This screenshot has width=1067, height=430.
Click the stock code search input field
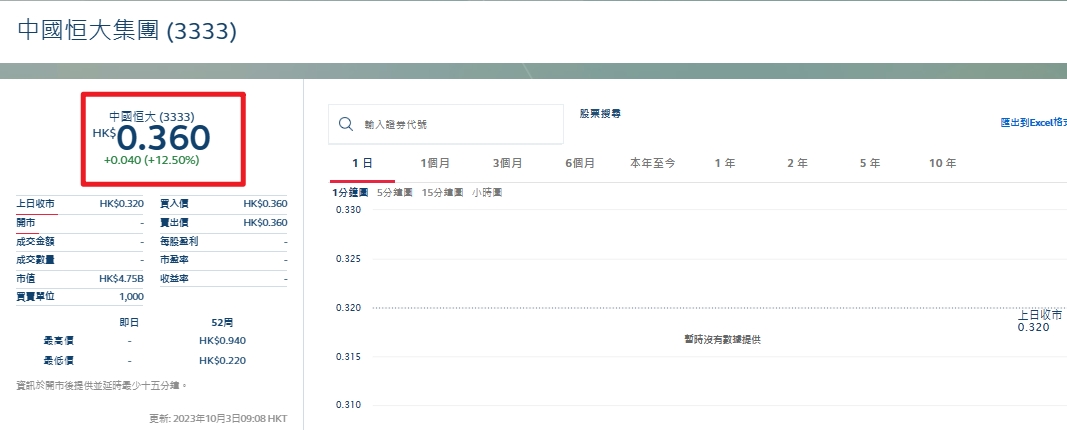click(x=446, y=124)
